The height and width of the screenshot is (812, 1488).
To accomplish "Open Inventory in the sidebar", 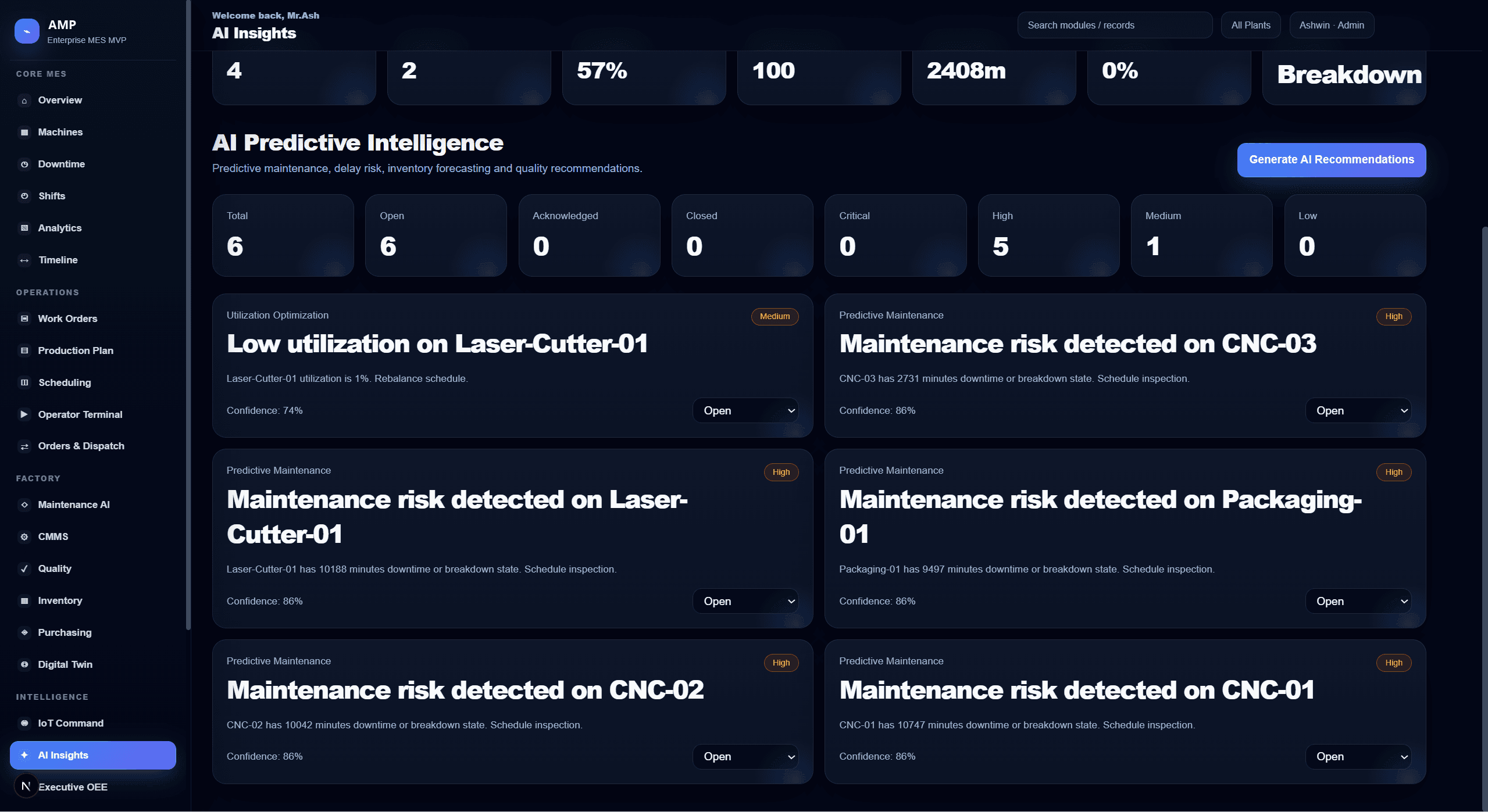I will 93,601.
